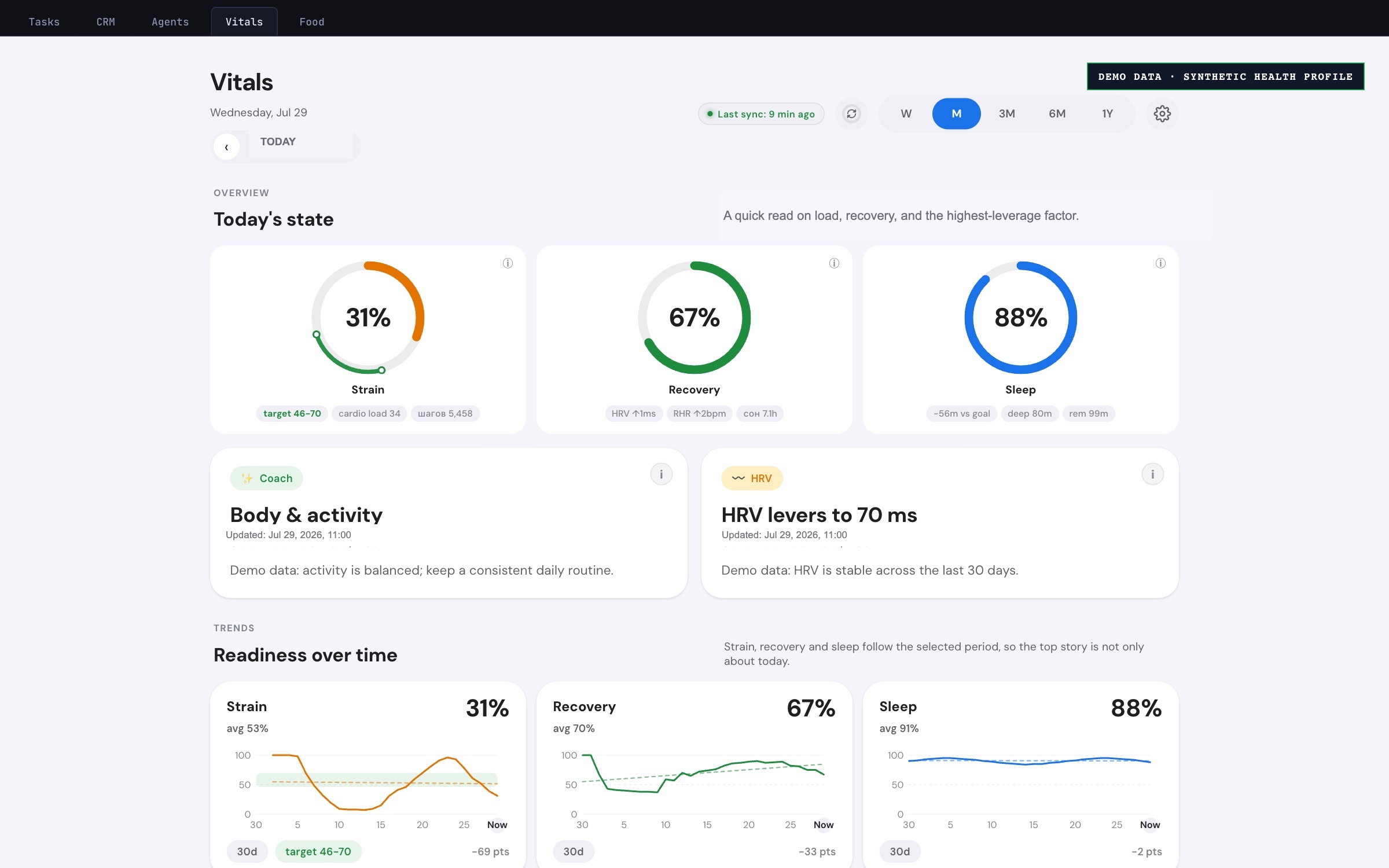Click the refresh sync icon
1389x868 pixels.
coord(851,114)
